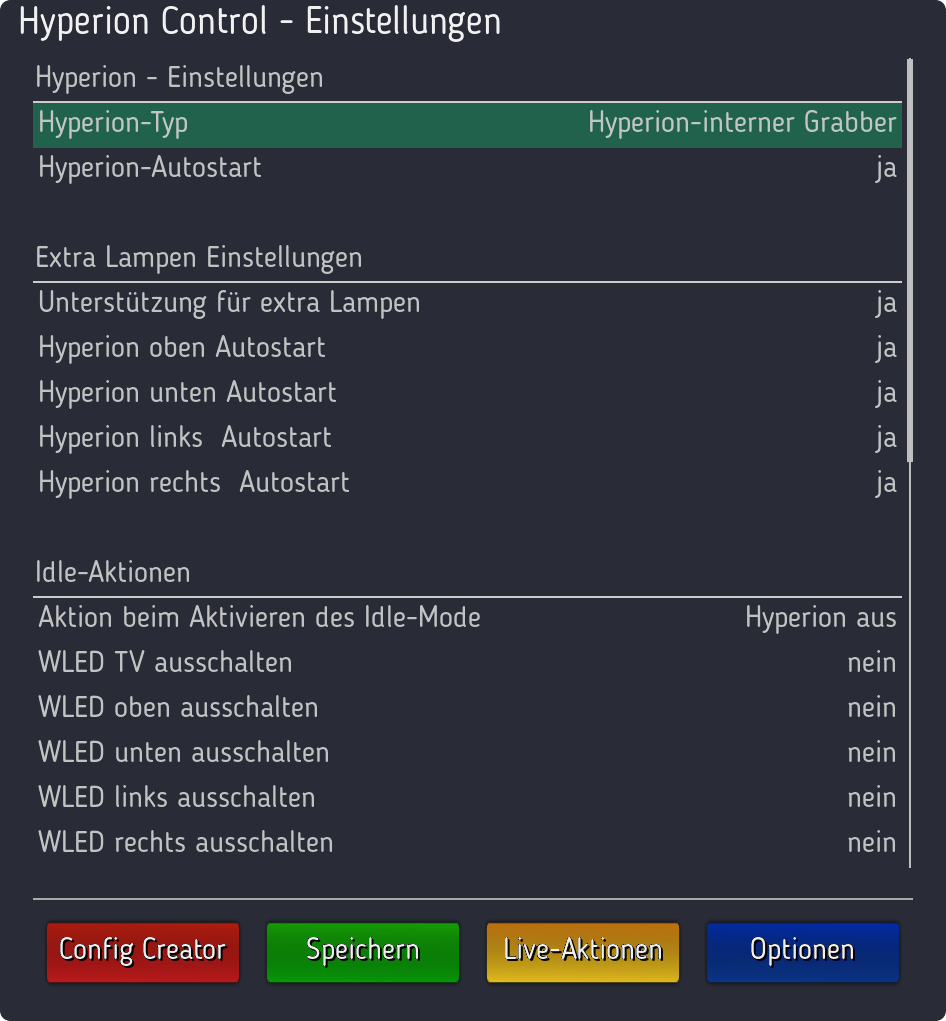The height and width of the screenshot is (1021, 946).
Task: Click the green Speichern button
Action: [x=363, y=952]
